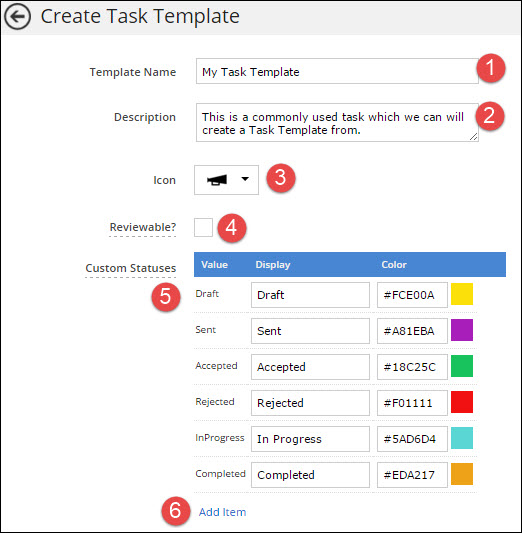
Task: Open the red Rejected color swatch
Action: pyautogui.click(x=462, y=402)
